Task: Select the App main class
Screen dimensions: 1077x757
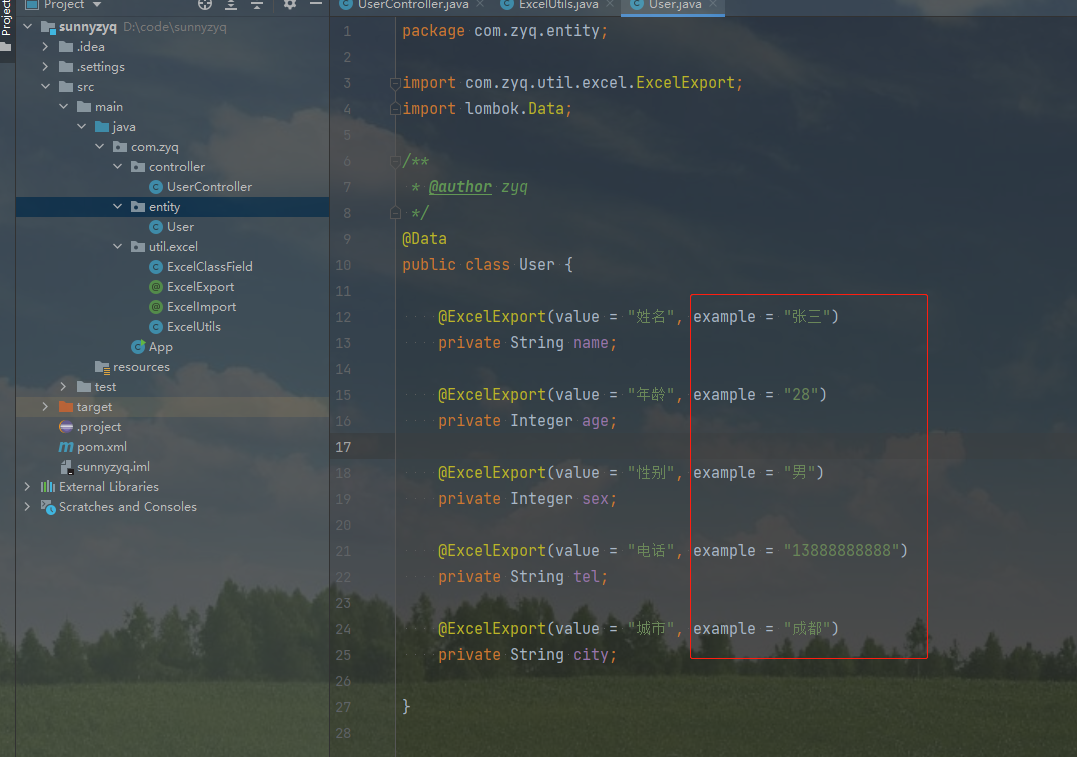Action: tap(160, 347)
